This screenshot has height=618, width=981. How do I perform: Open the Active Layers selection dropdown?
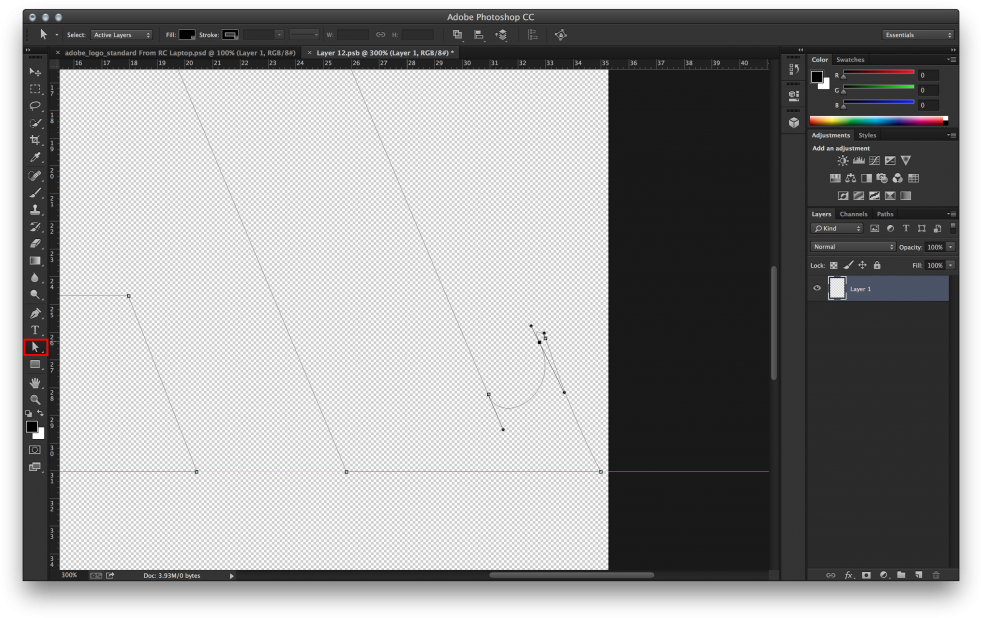click(120, 34)
